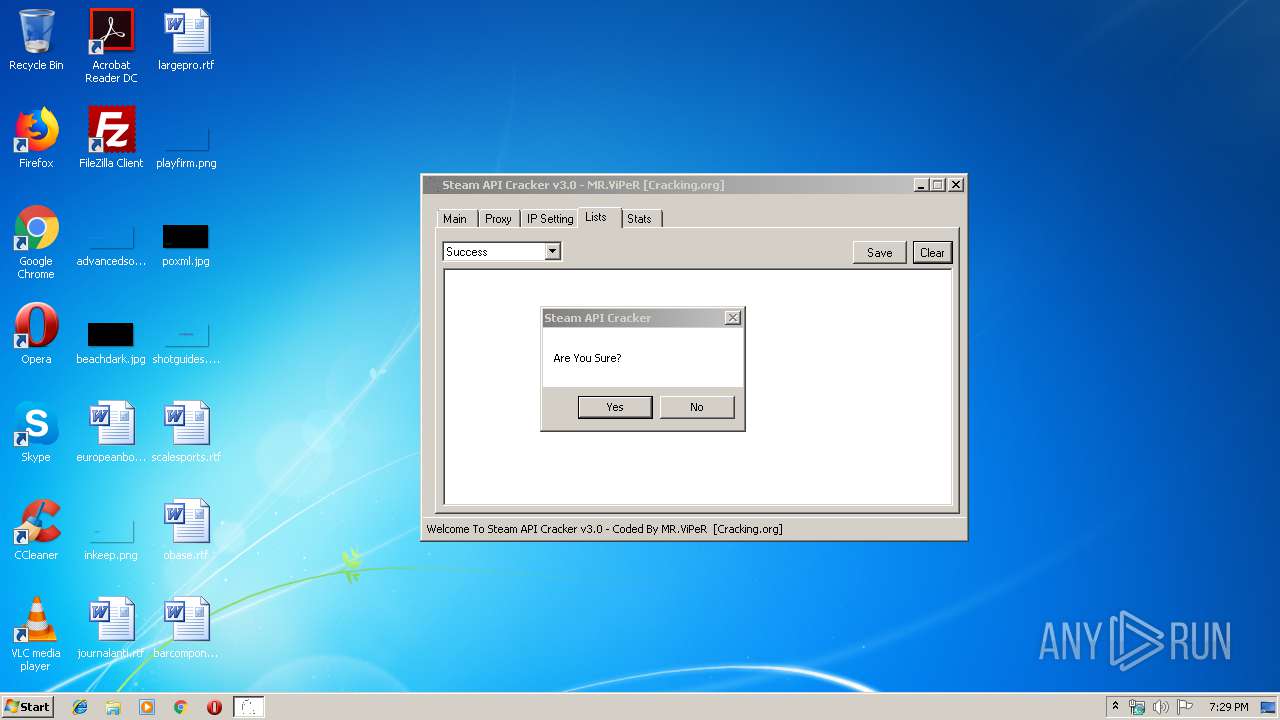1280x720 pixels.
Task: Select VLC media player shortcut
Action: click(36, 635)
